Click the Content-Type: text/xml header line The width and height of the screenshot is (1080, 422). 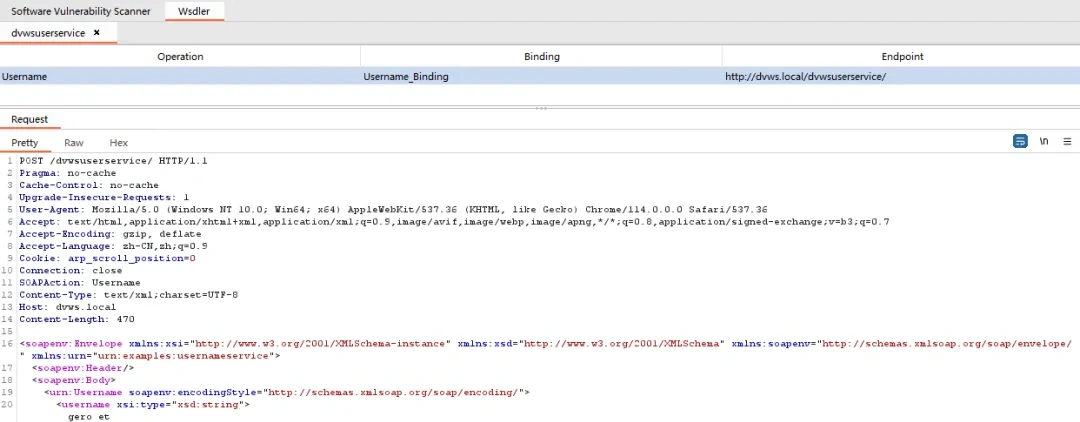[x=129, y=295]
